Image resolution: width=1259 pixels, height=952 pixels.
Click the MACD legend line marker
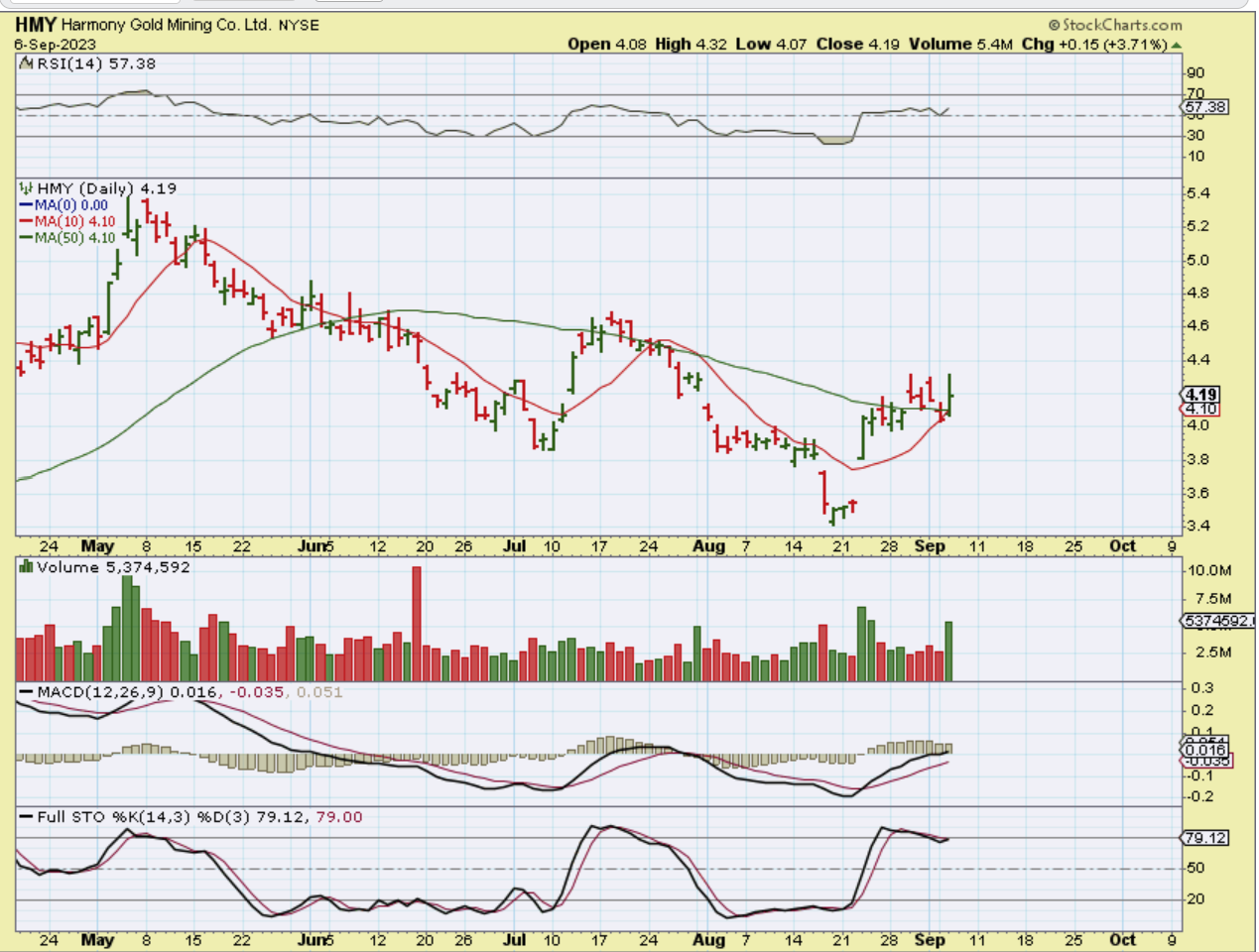click(27, 691)
